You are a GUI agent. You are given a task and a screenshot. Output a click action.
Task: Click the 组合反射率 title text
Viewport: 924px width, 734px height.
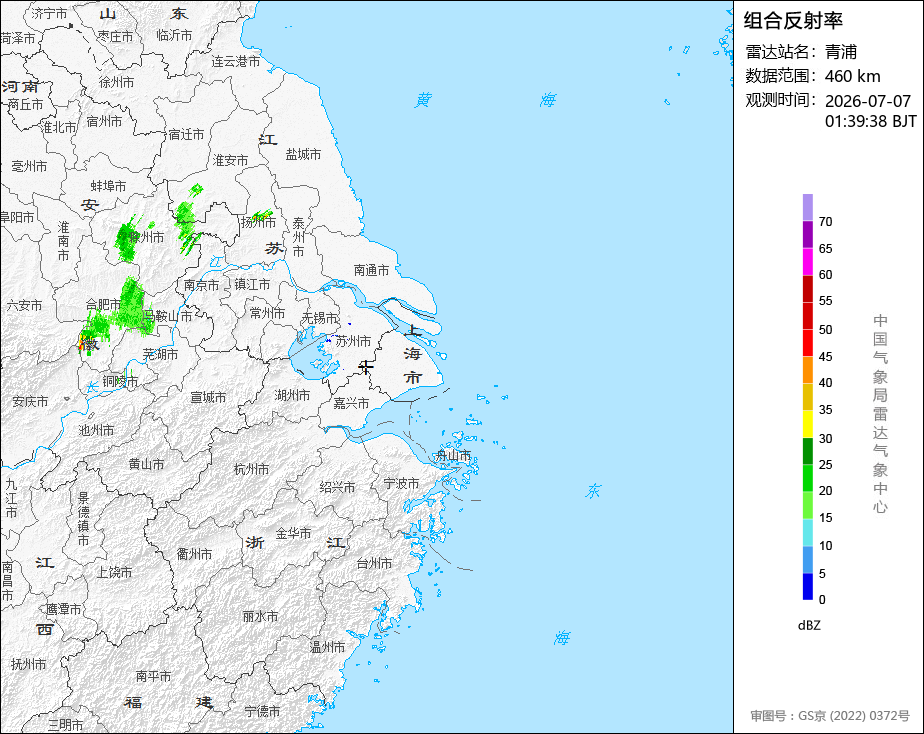point(793,21)
